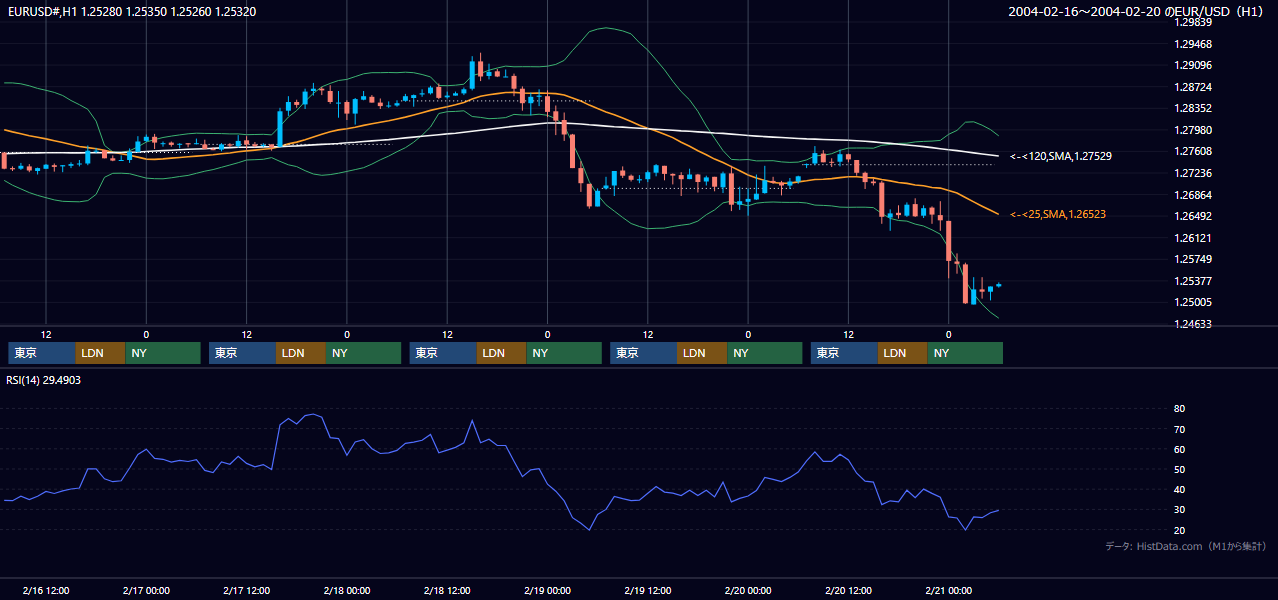This screenshot has width=1278, height=600.
Task: Select the 2/20 12:00 date label
Action: point(848,590)
